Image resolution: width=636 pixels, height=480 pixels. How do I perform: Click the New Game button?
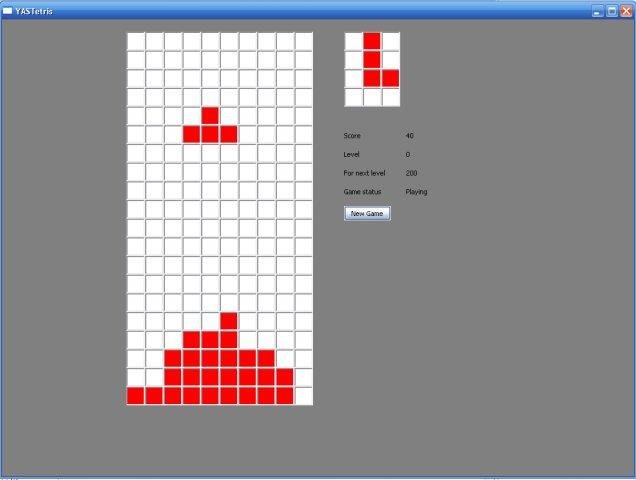pyautogui.click(x=367, y=213)
